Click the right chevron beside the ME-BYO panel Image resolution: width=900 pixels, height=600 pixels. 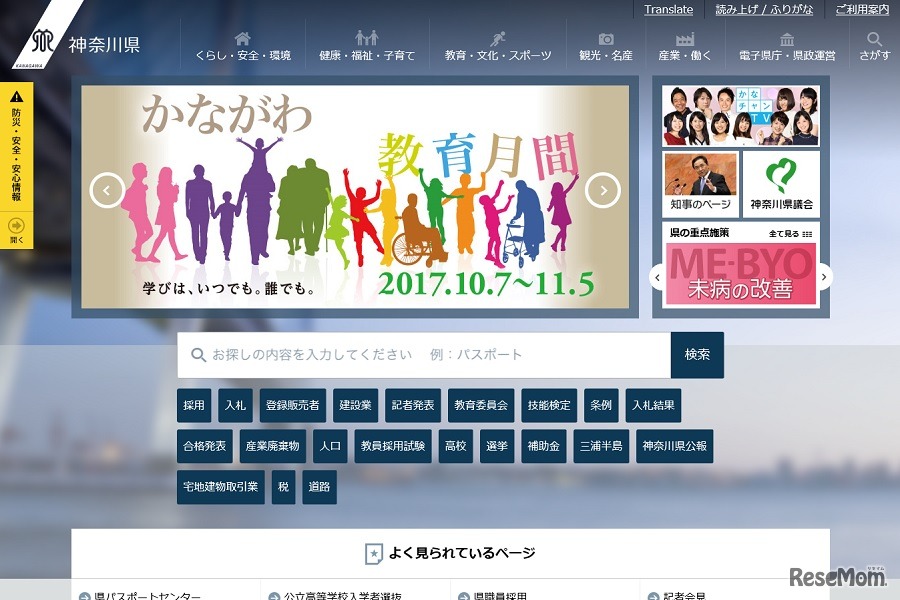point(823,278)
